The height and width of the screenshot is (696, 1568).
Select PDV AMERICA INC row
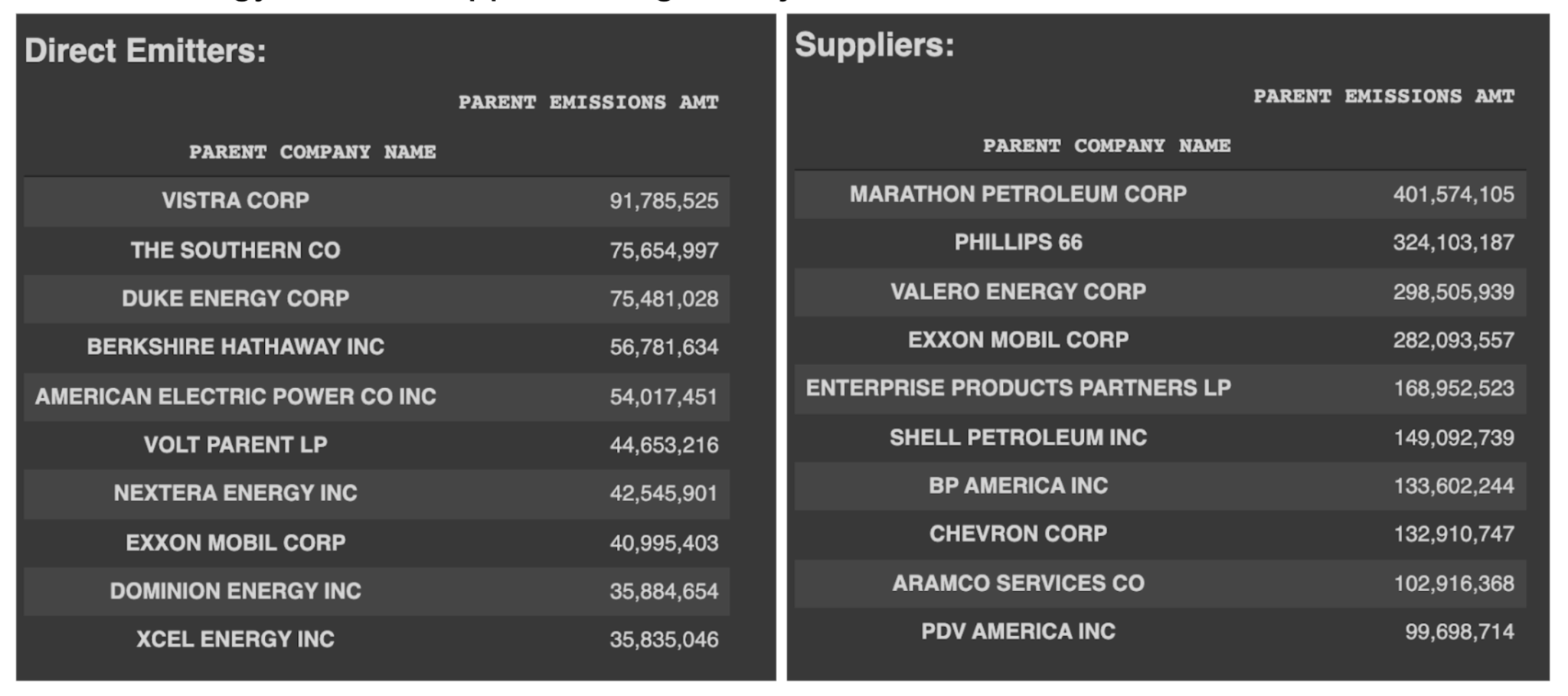click(x=1160, y=632)
